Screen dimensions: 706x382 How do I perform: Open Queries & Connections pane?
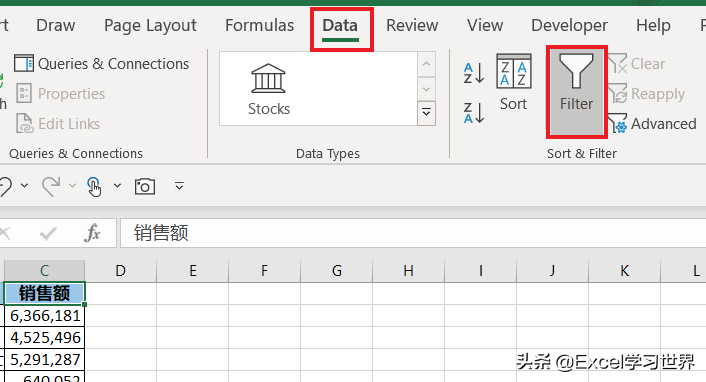[x=101, y=64]
